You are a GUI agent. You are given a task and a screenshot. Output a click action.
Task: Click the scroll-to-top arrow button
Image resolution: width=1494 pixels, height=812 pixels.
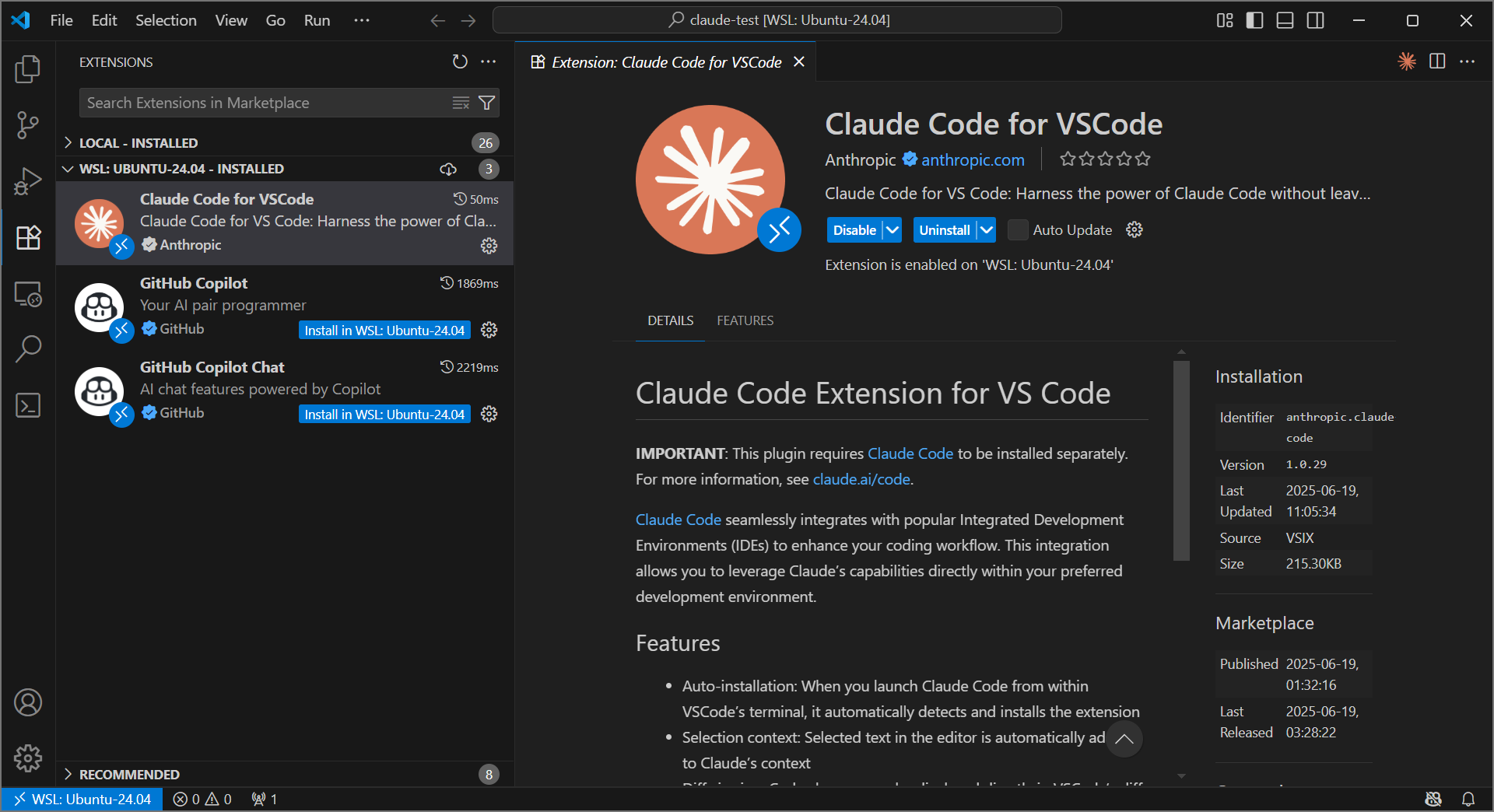pyautogui.click(x=1124, y=739)
